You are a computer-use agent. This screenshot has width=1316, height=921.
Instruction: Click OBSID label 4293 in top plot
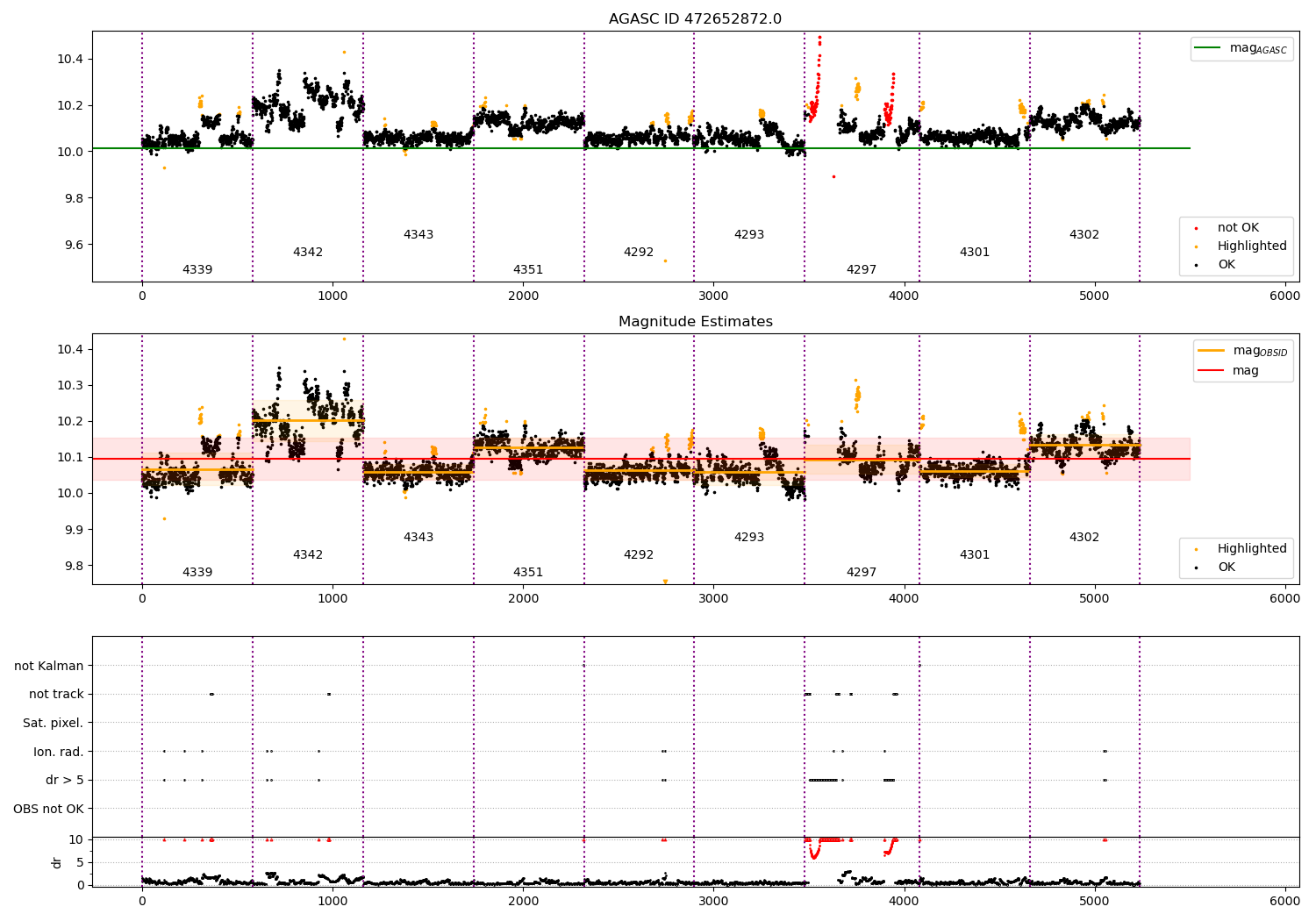pos(749,235)
